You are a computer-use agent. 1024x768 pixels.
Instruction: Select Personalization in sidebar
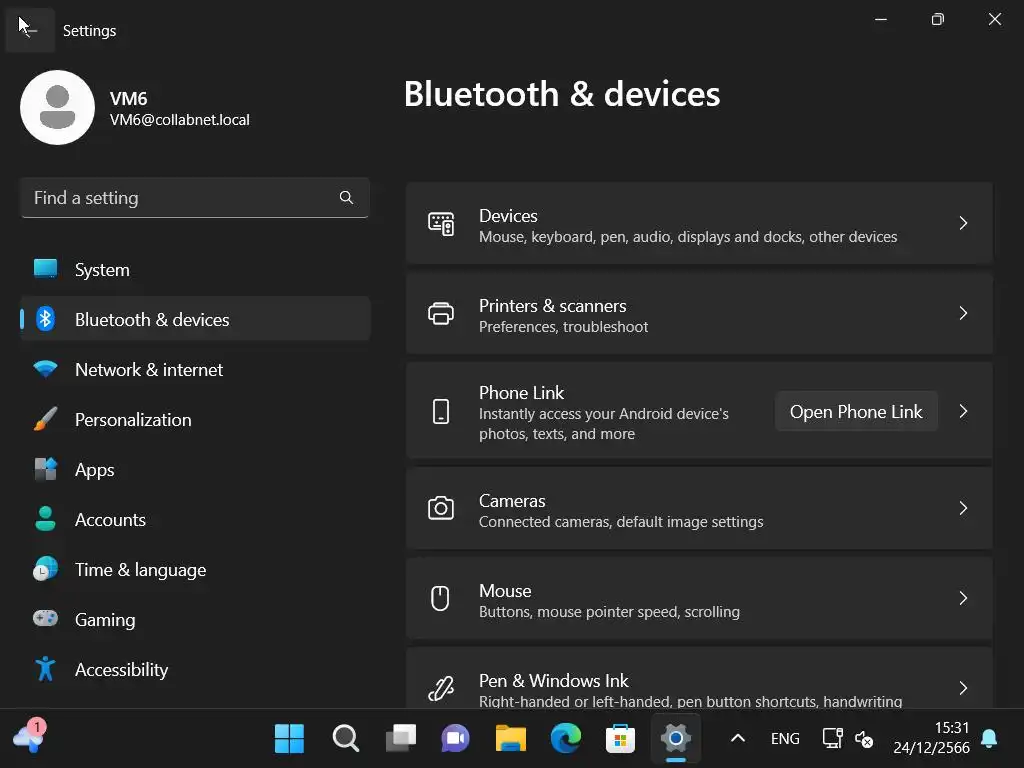click(195, 419)
